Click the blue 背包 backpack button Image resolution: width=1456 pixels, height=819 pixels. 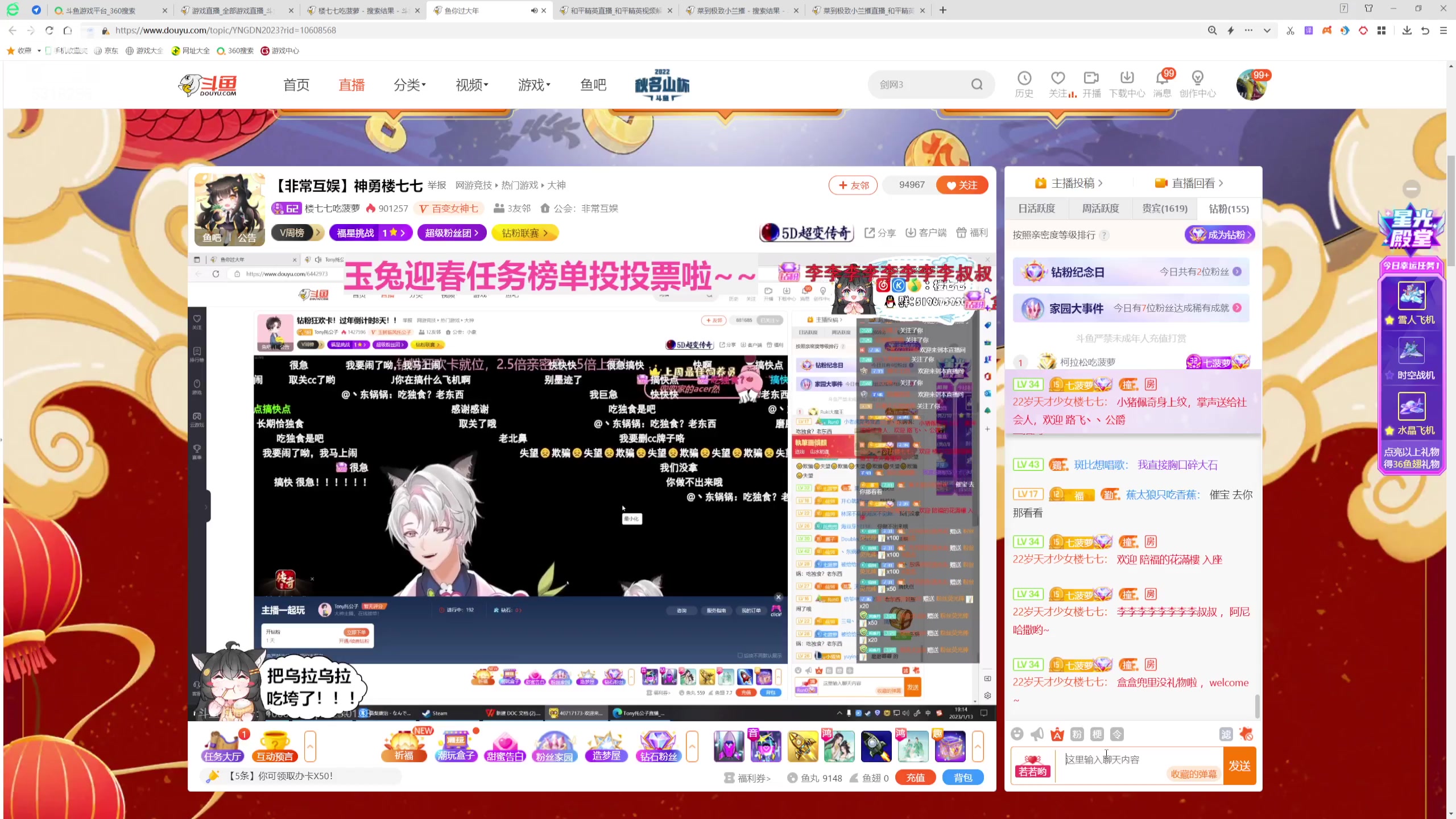963,777
